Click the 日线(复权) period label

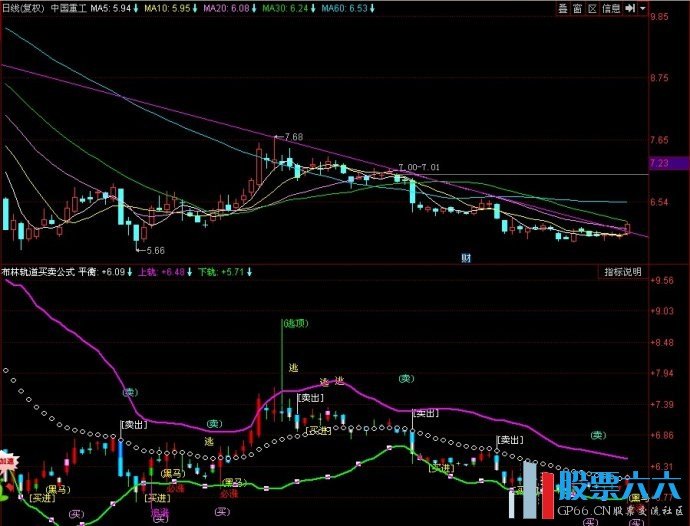22,7
